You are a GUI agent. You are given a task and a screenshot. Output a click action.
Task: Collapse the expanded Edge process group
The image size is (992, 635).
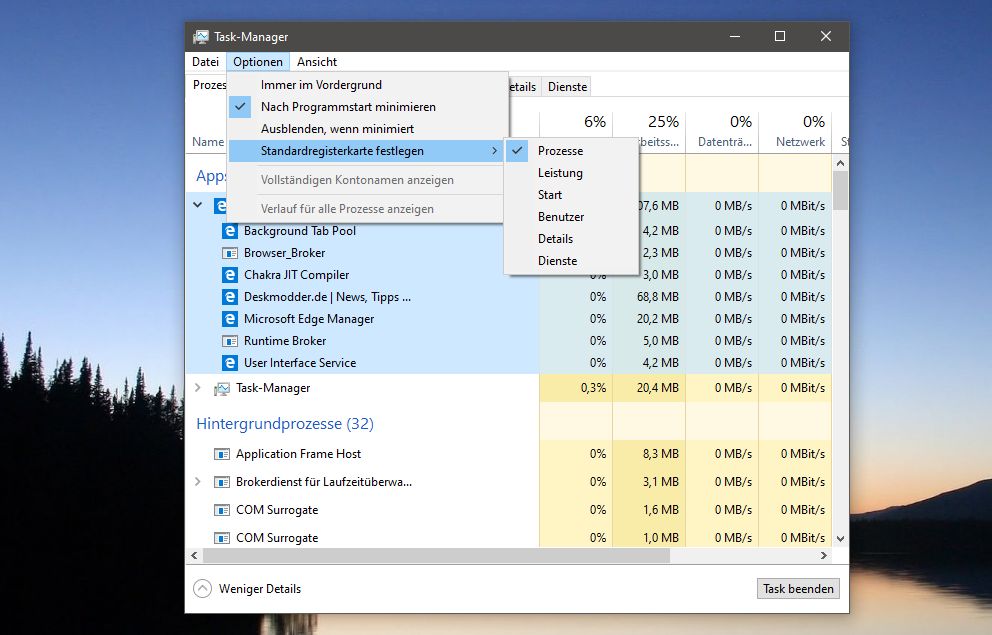[198, 205]
